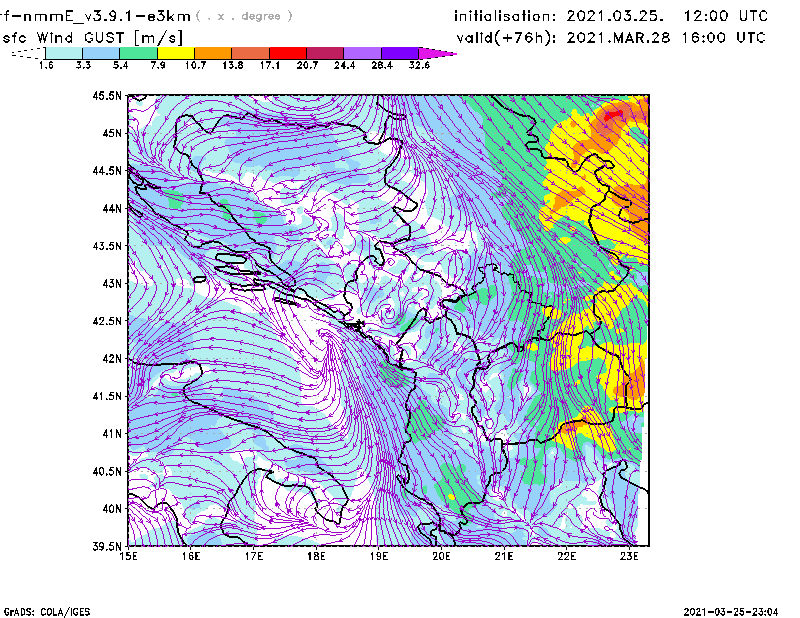This screenshot has height=618, width=800.
Task: Click the legend value 7.9
Action: (x=158, y=65)
